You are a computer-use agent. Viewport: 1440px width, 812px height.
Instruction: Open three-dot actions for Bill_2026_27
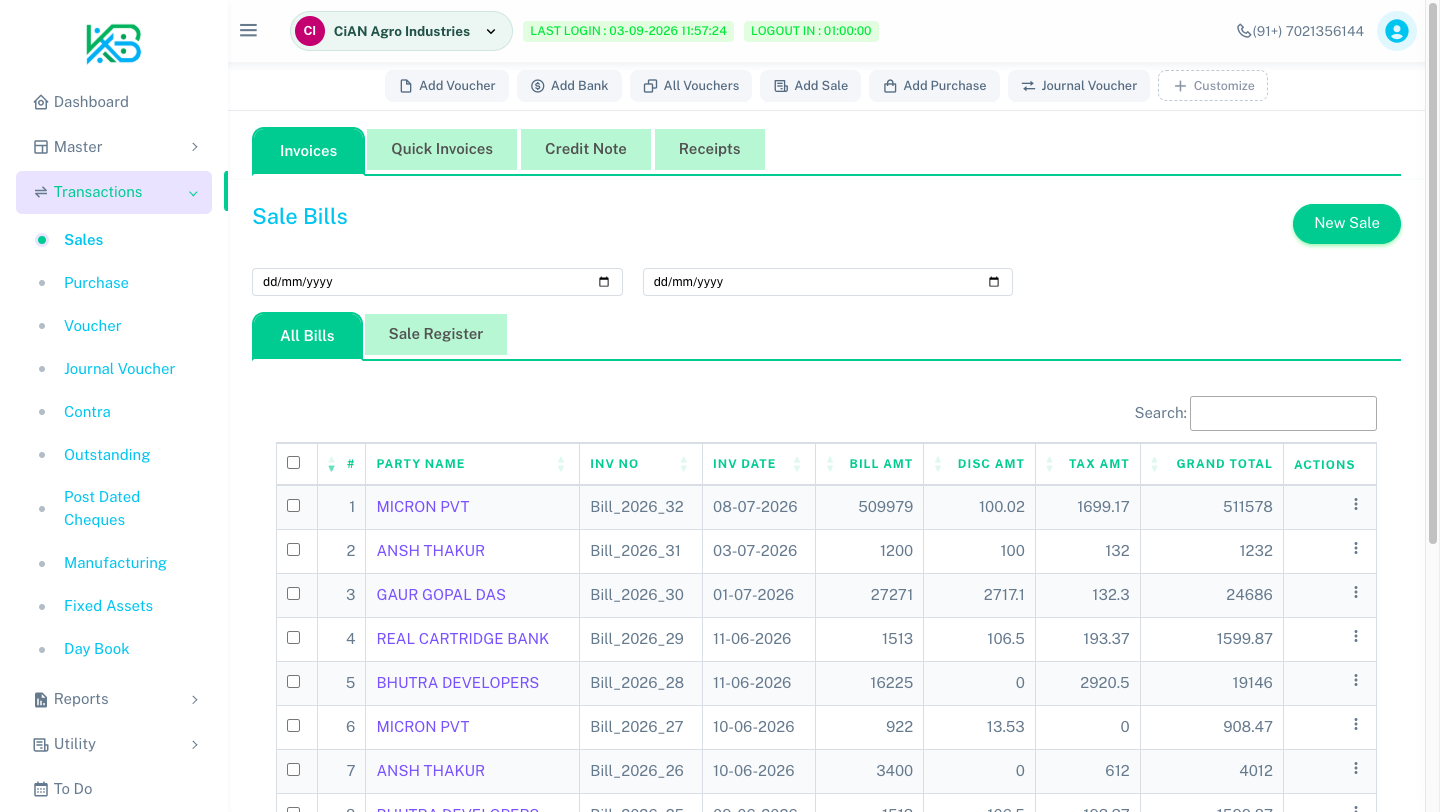point(1356,725)
